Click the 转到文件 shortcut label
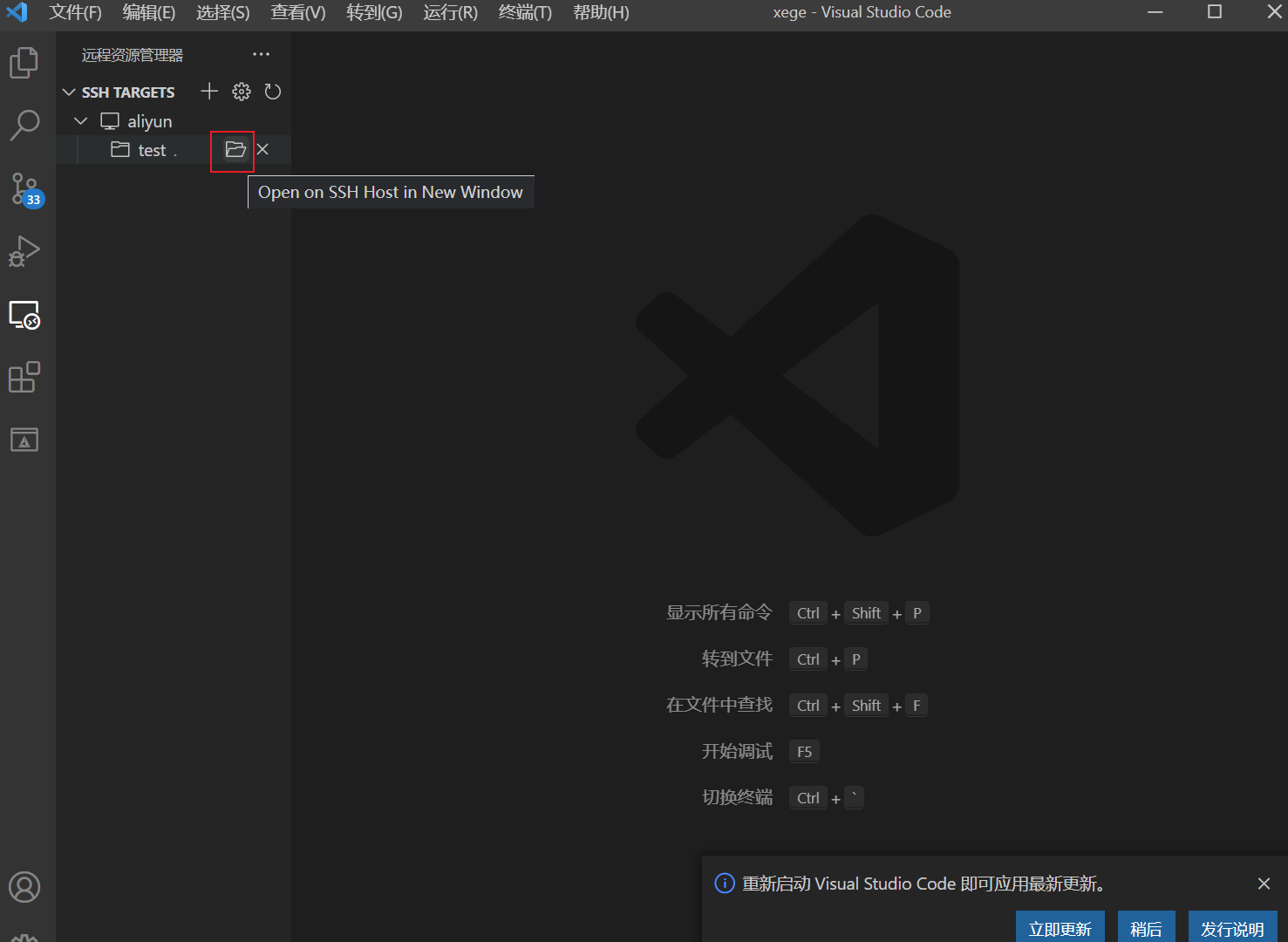 pyautogui.click(x=738, y=659)
